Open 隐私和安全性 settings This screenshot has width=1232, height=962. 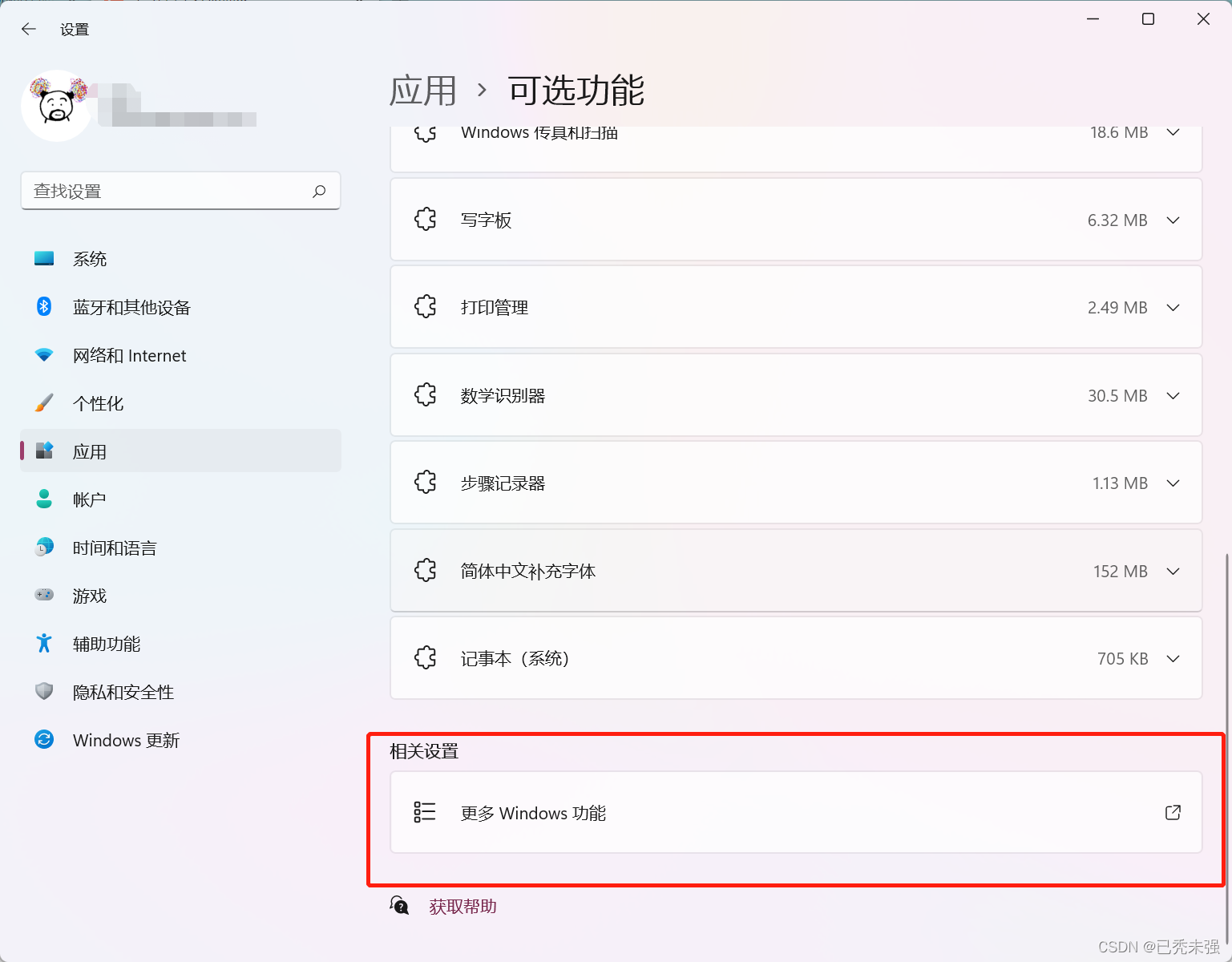[x=180, y=692]
